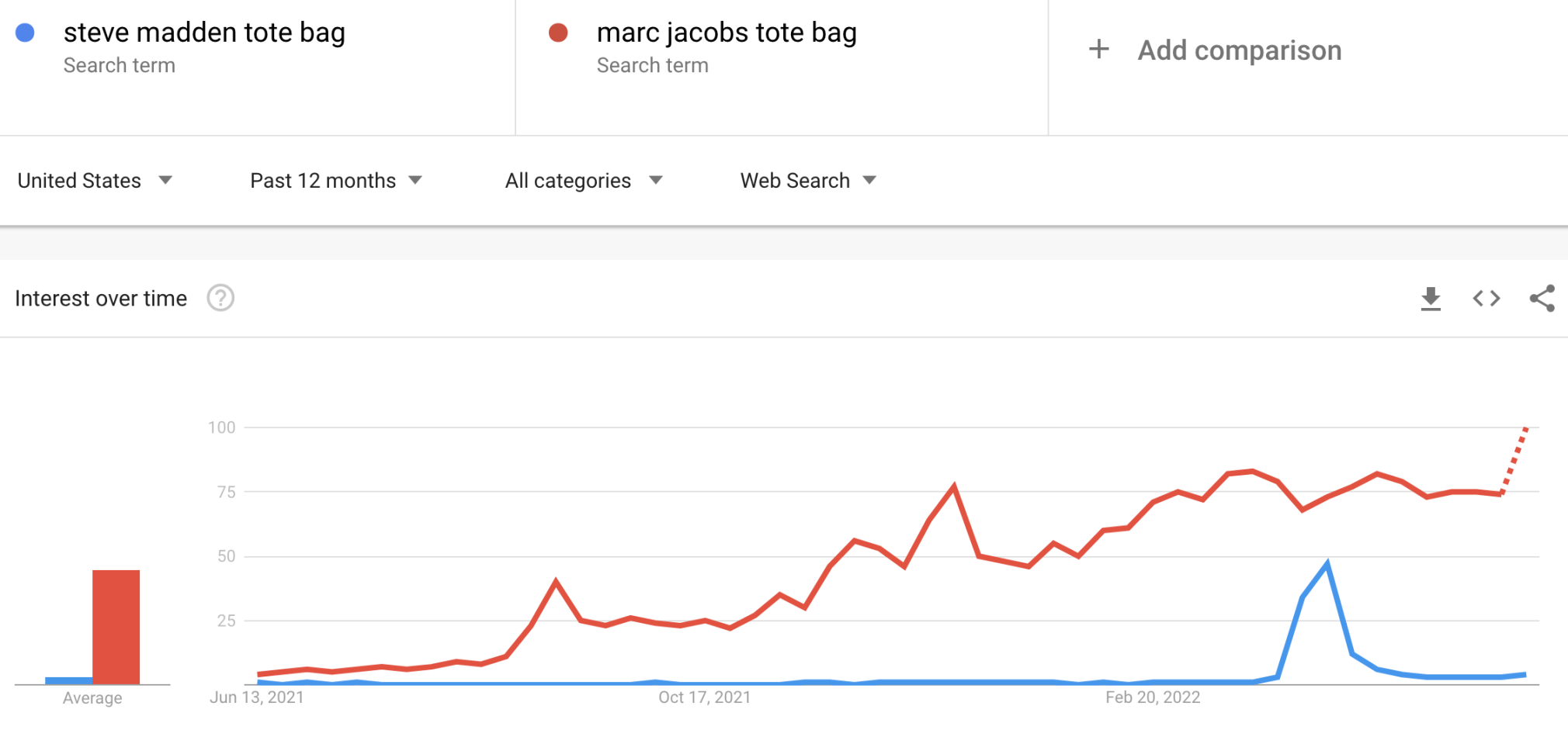Click the Interest over time heading
This screenshot has height=730, width=1568.
(x=101, y=299)
